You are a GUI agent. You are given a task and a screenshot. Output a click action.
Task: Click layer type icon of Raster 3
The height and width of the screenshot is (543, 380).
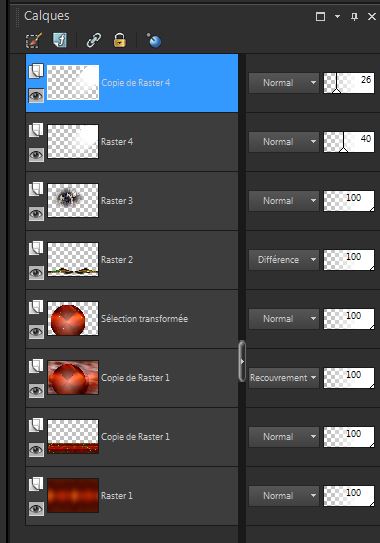click(x=36, y=189)
